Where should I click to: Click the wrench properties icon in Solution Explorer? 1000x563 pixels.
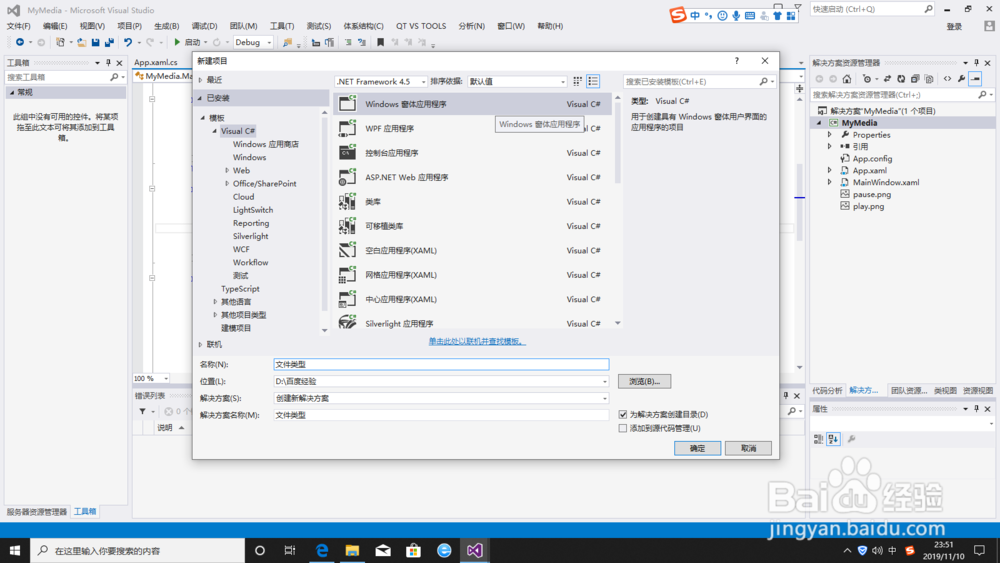[x=962, y=79]
